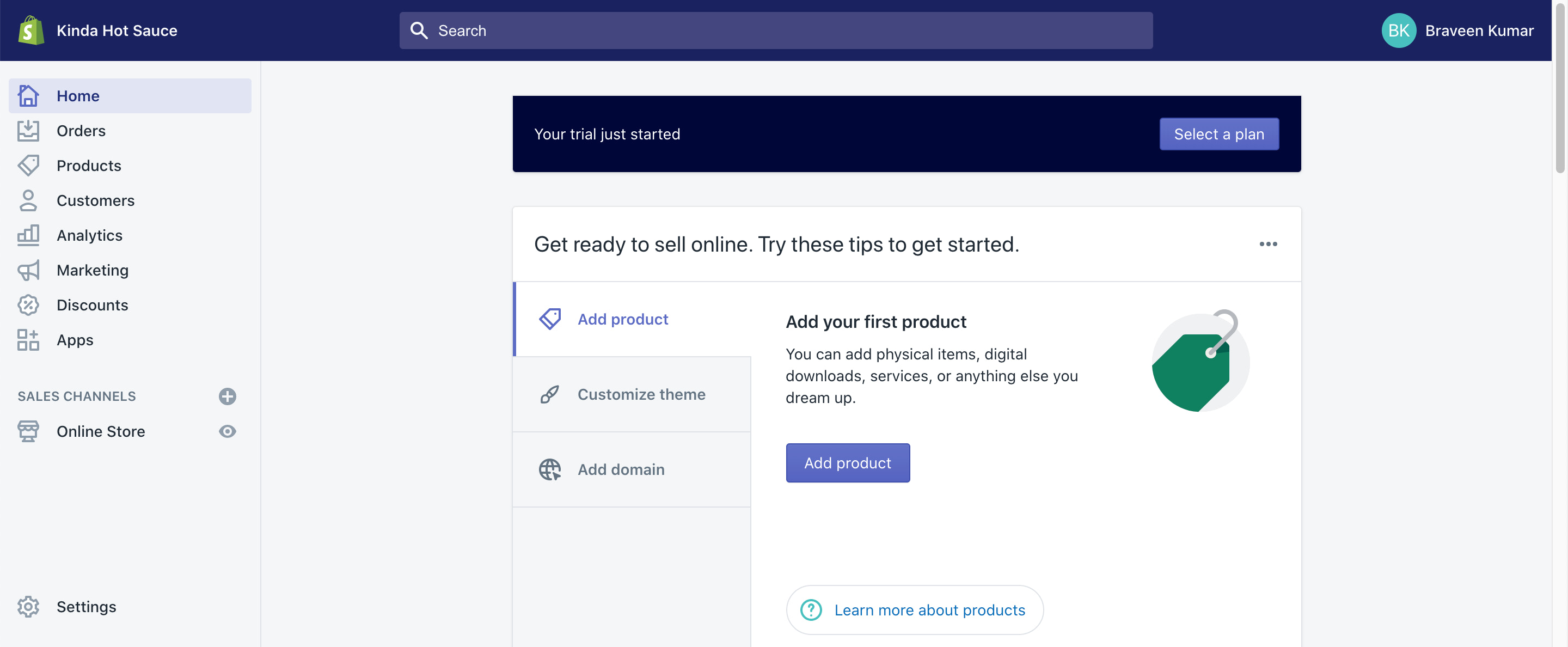1568x647 pixels.
Task: Click the Apps icon in sidebar
Action: [x=28, y=339]
